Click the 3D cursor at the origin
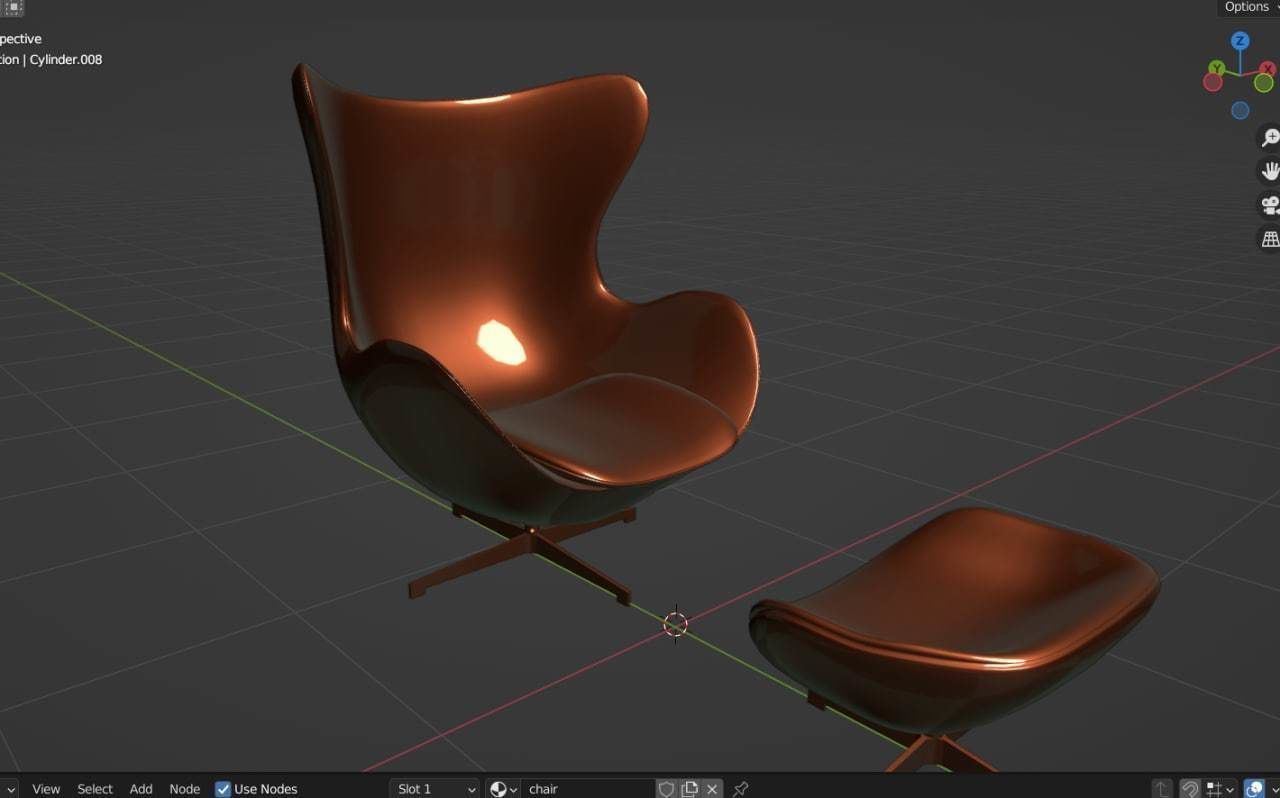The width and height of the screenshot is (1280, 798). tap(676, 624)
